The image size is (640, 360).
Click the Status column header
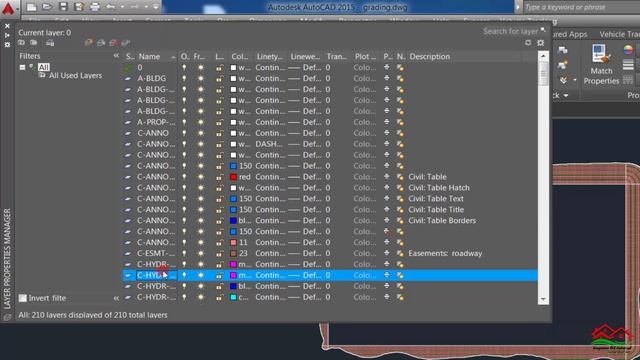129,56
